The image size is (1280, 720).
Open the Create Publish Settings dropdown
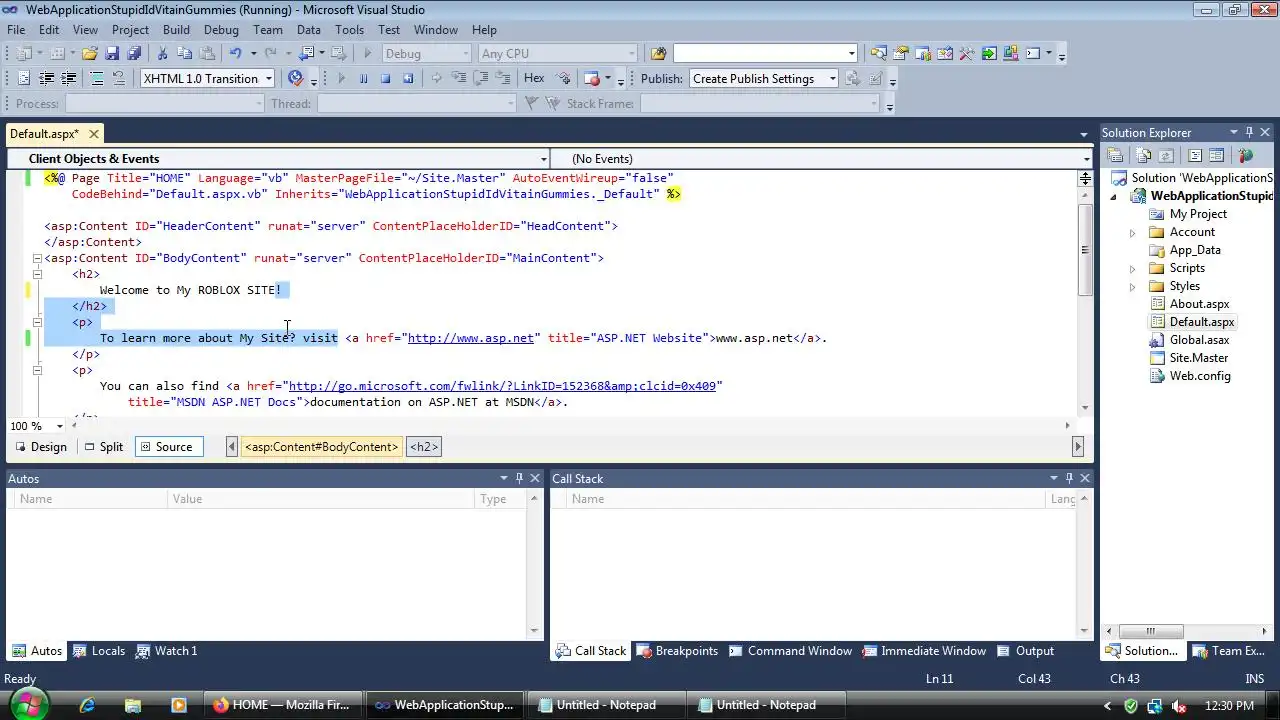click(832, 79)
